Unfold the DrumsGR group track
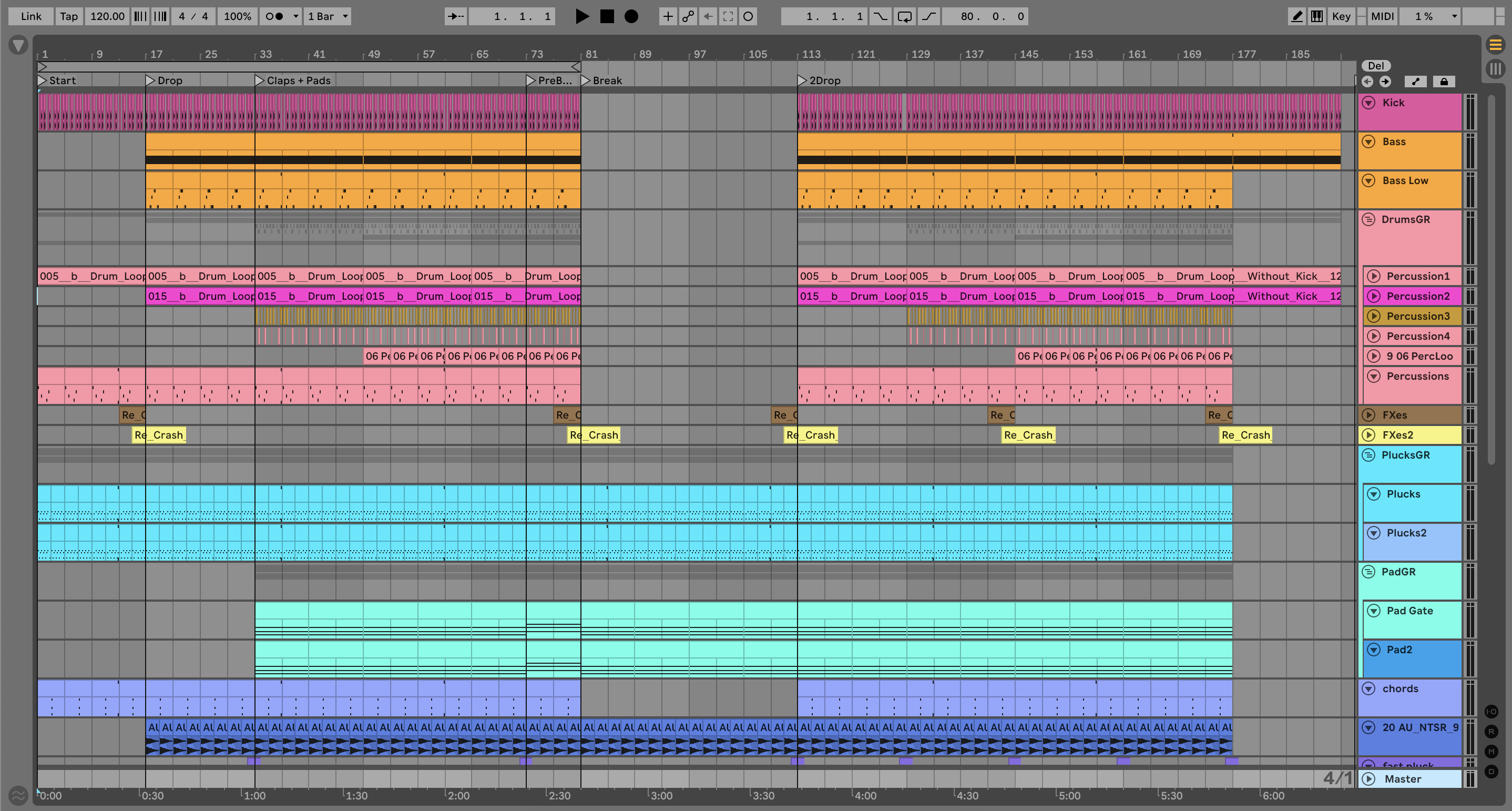Image resolution: width=1512 pixels, height=811 pixels. click(x=1368, y=220)
